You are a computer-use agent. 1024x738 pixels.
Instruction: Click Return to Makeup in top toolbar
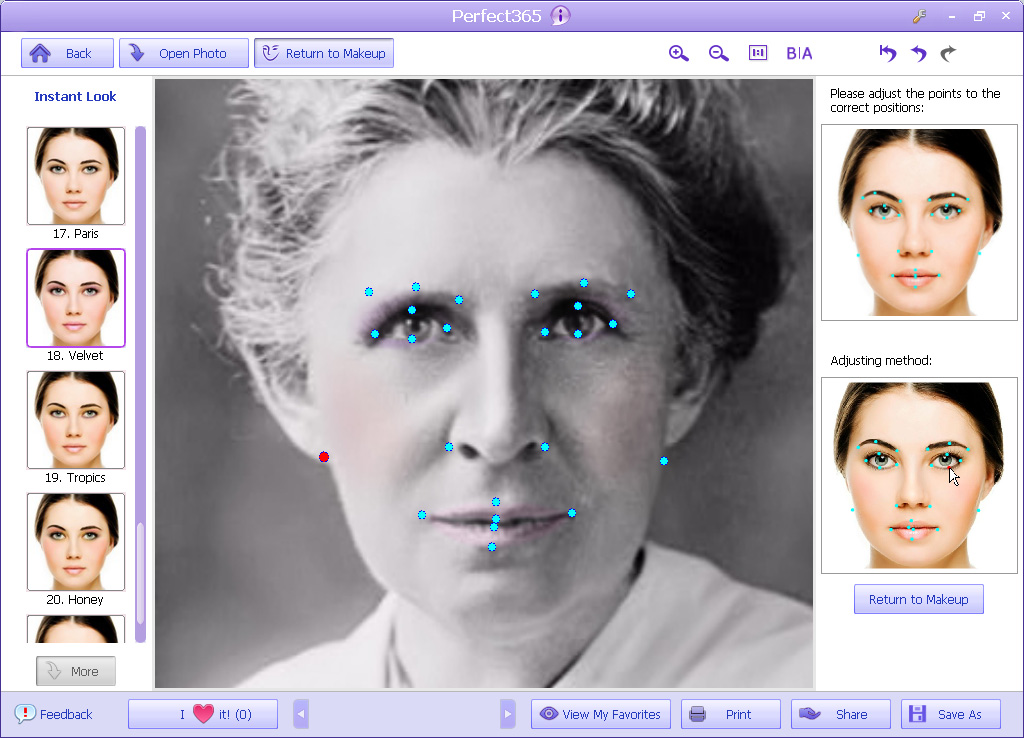click(x=324, y=54)
